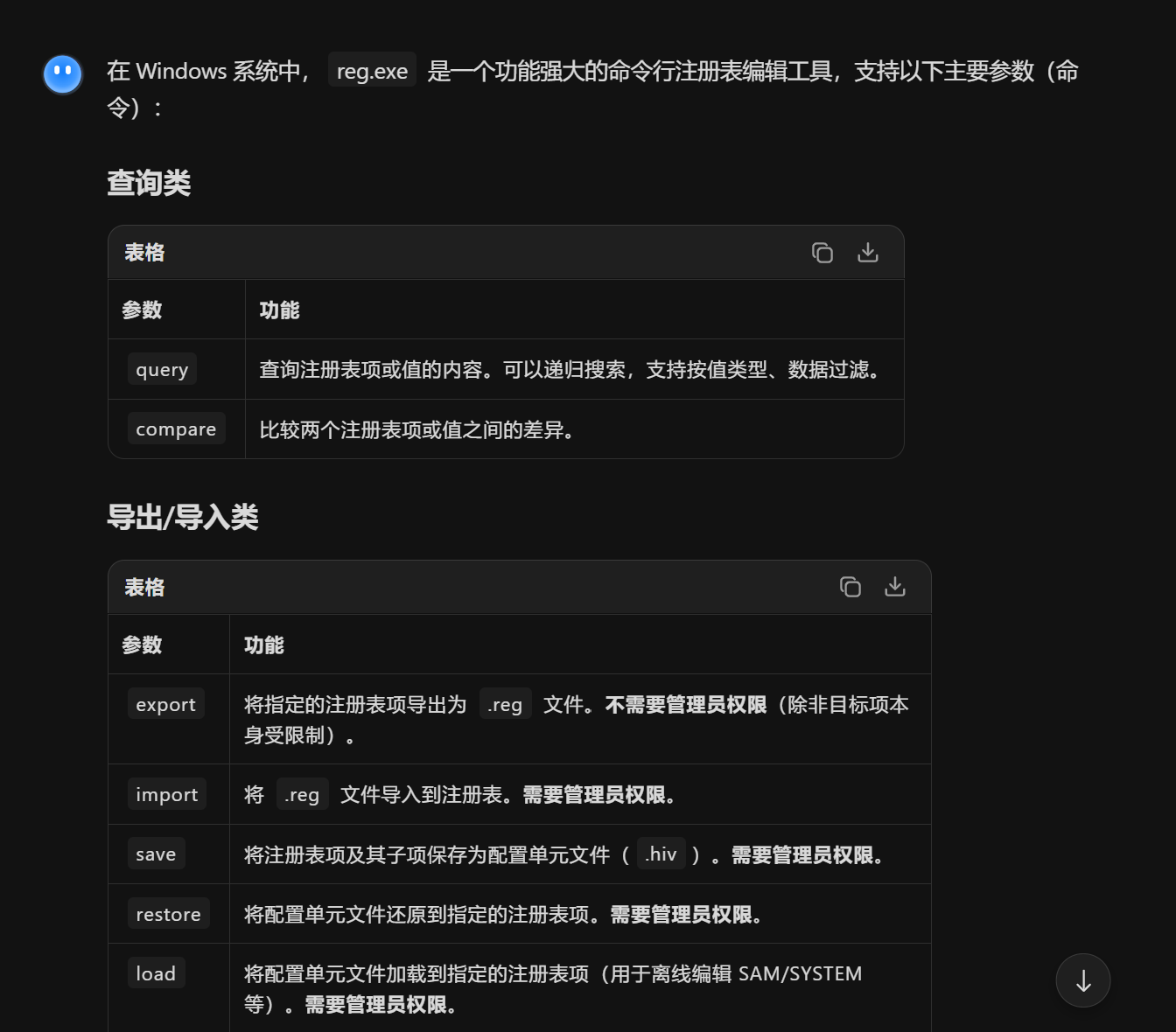Click the blue assistant avatar icon

[63, 74]
